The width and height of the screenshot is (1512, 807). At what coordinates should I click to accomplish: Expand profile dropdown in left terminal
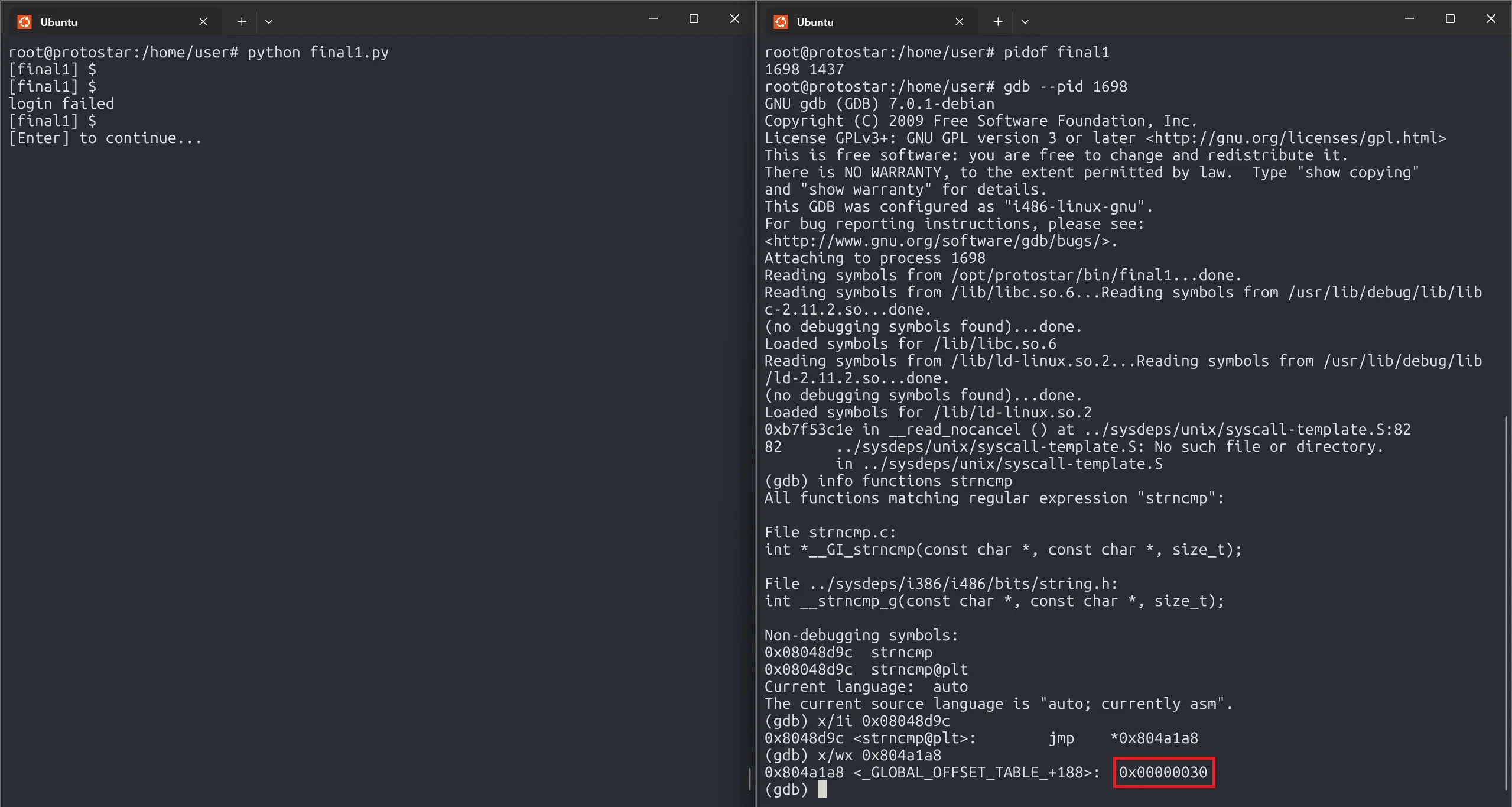(269, 22)
